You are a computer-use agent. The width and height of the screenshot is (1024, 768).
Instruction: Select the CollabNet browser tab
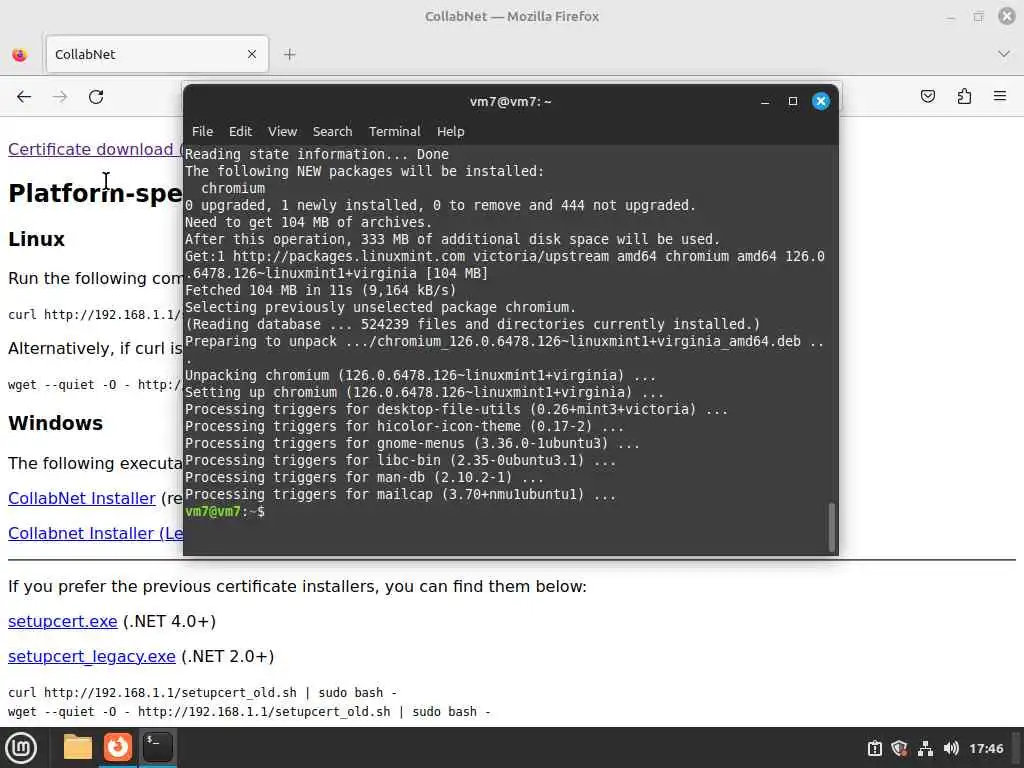point(157,54)
